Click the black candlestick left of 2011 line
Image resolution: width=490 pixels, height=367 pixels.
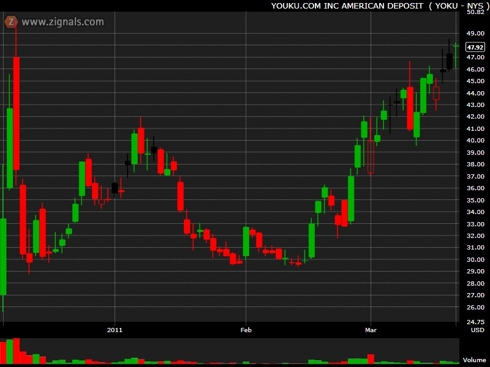(x=115, y=188)
